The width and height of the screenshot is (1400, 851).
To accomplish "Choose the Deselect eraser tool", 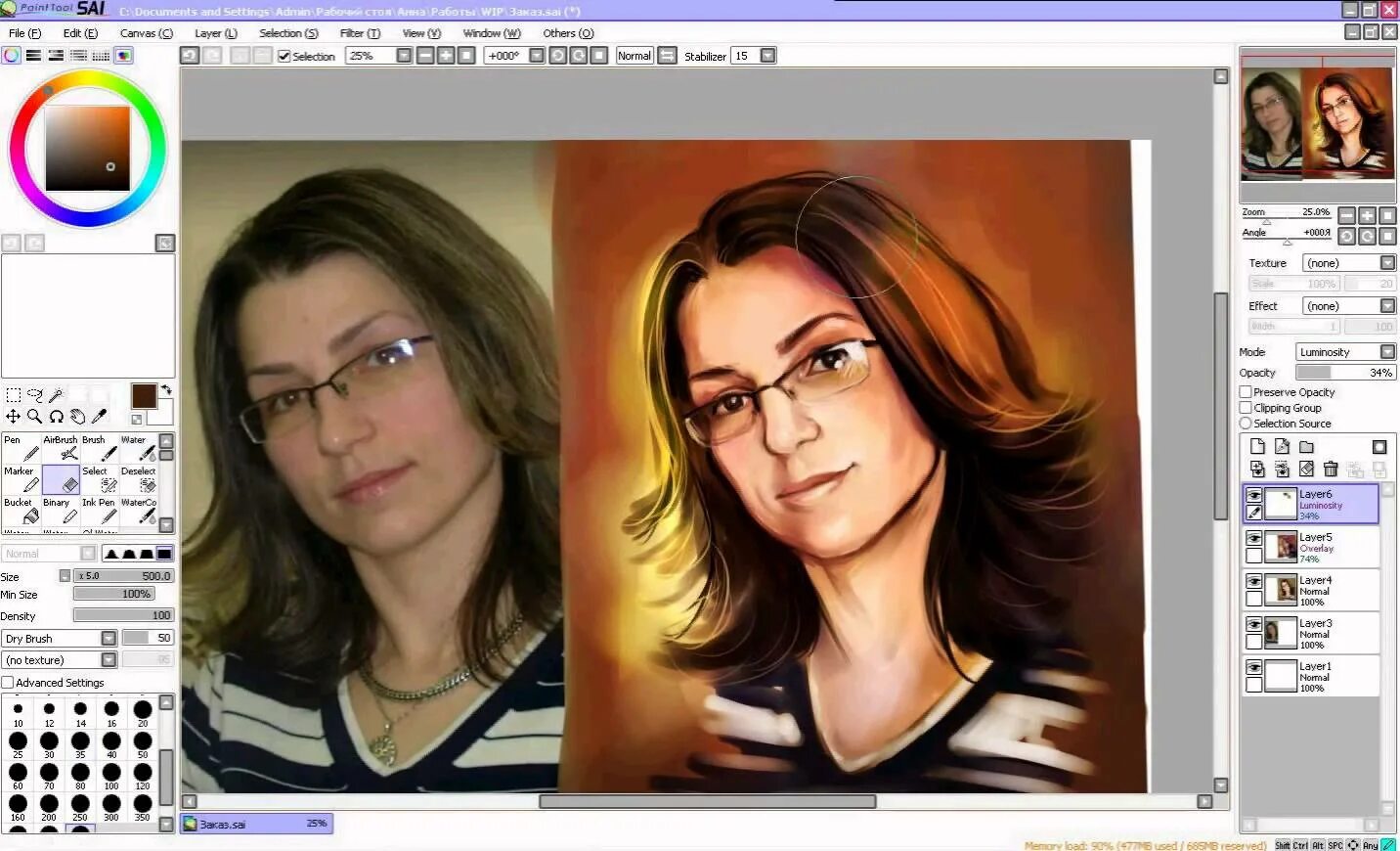I will tap(139, 479).
